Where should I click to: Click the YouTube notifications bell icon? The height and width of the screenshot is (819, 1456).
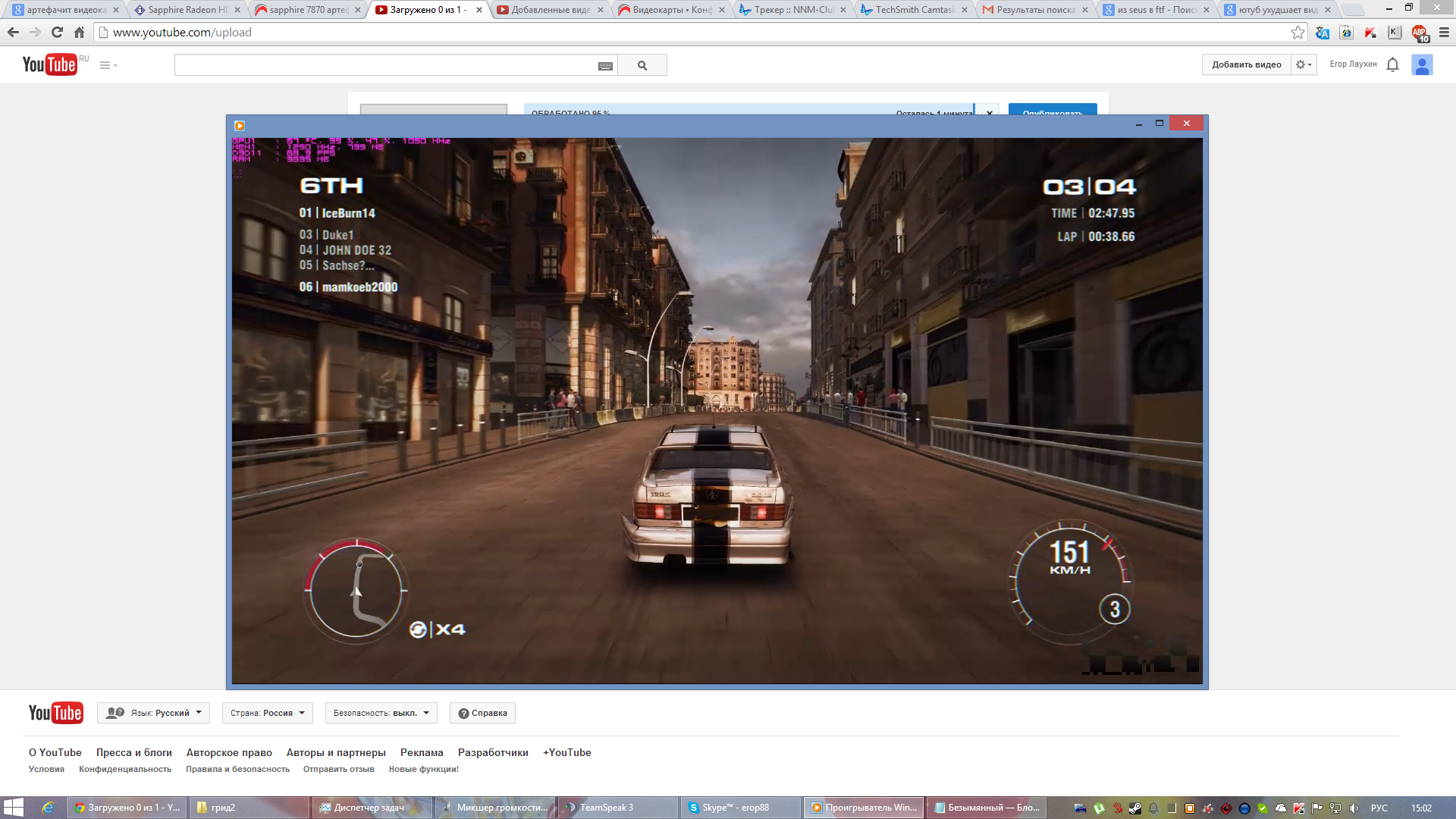tap(1392, 64)
